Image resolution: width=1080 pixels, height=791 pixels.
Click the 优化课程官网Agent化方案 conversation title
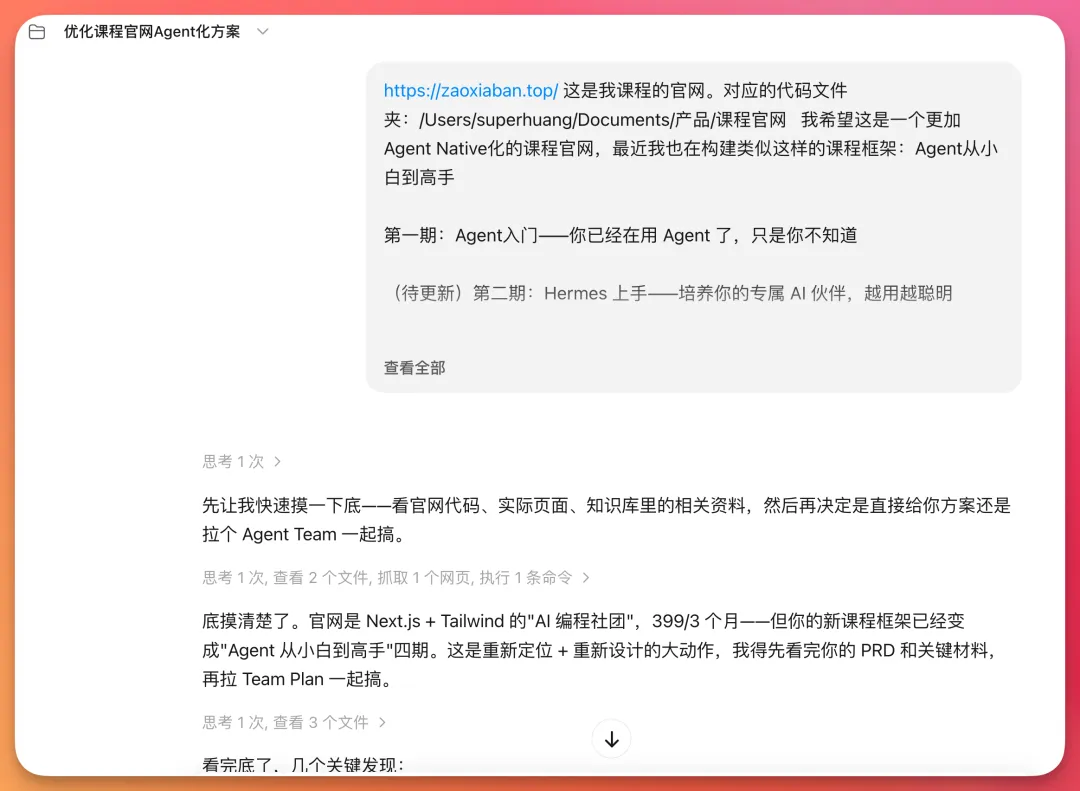[152, 32]
